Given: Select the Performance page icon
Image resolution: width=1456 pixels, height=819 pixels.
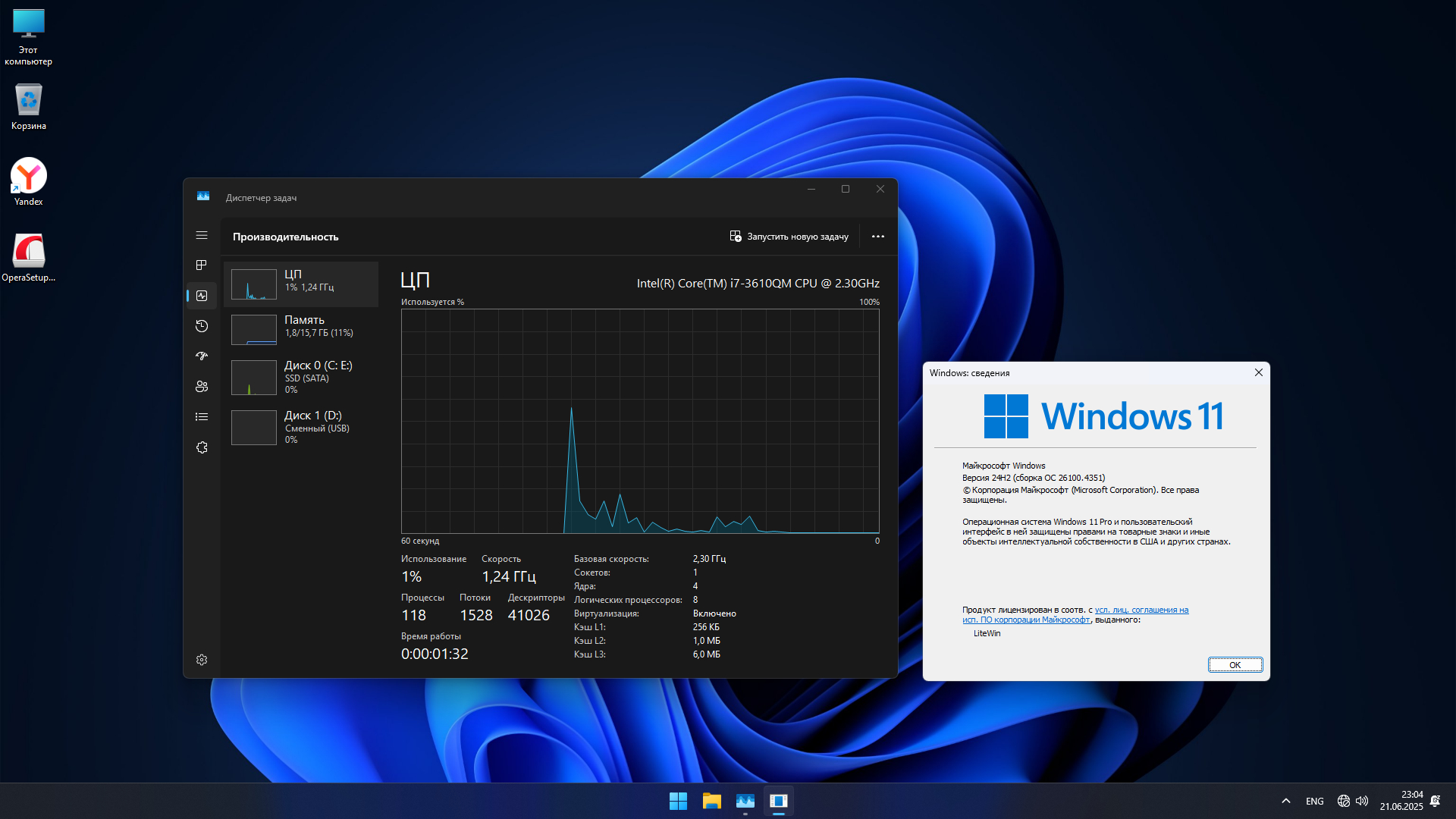Looking at the screenshot, I should click(202, 296).
